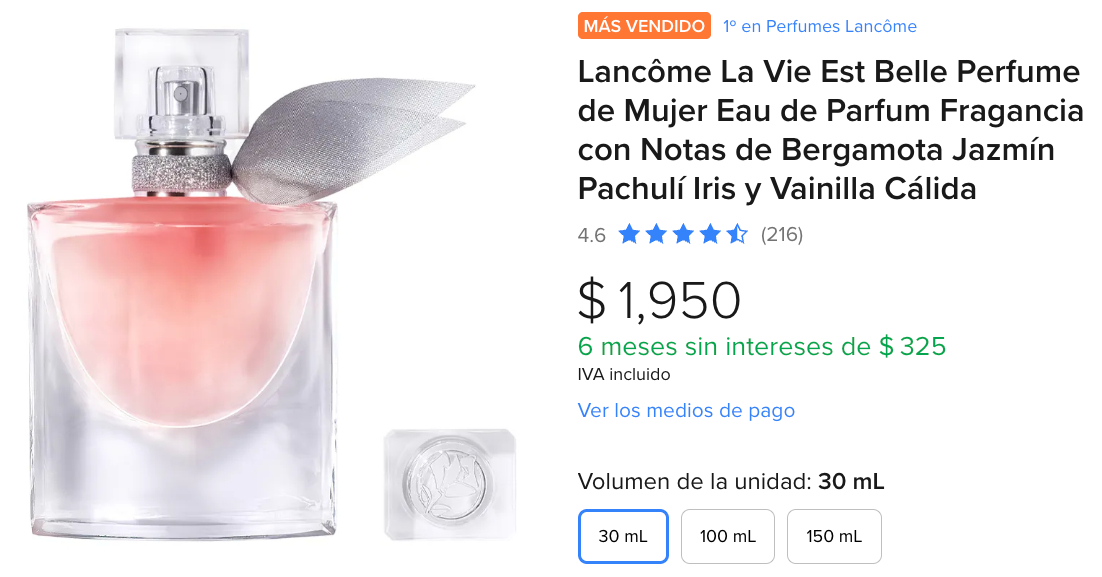1102x577 pixels.
Task: Click the bottle cap image with rose emblem
Action: point(450,484)
